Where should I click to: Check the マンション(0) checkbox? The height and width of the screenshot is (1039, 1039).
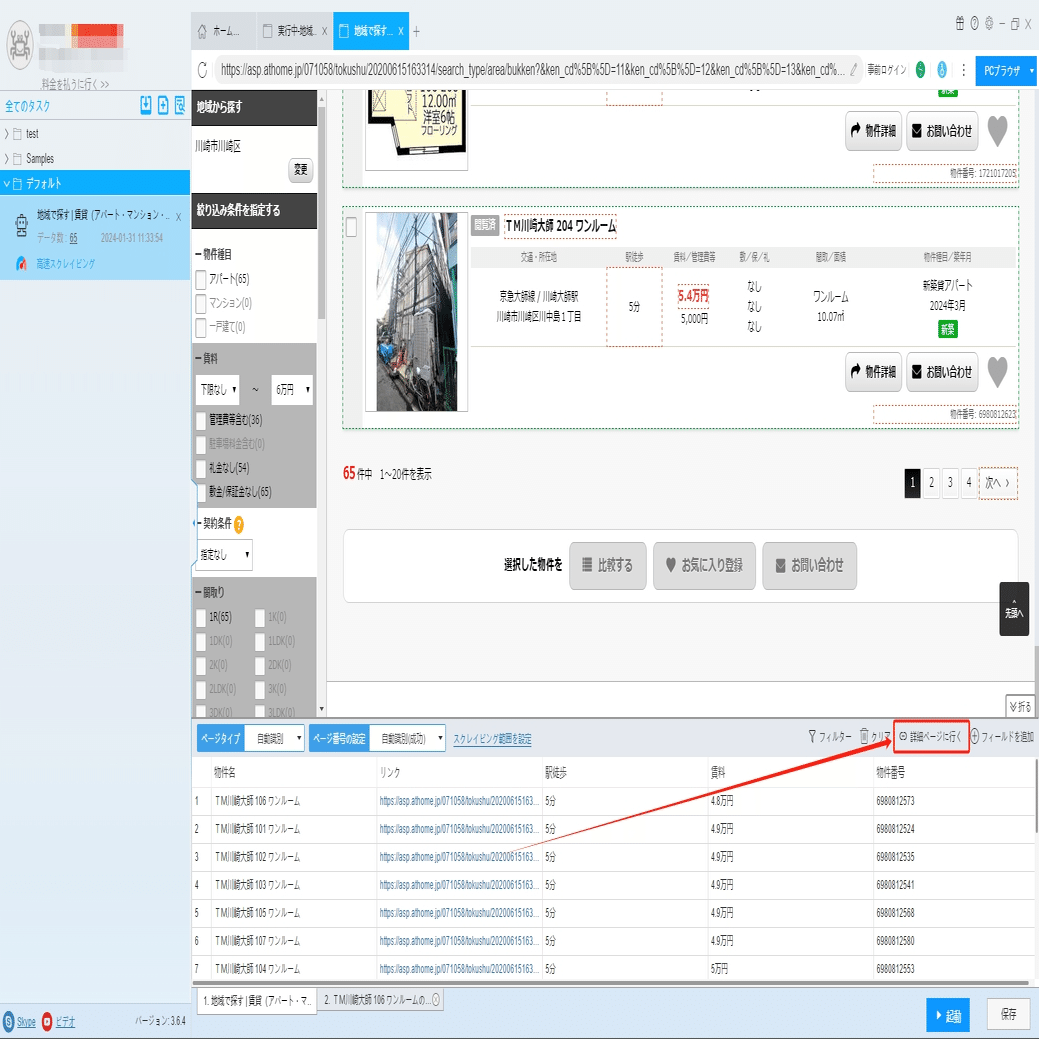201,303
